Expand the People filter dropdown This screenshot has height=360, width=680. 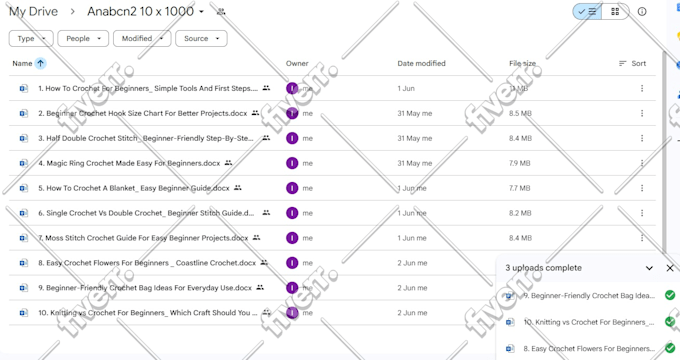point(83,39)
